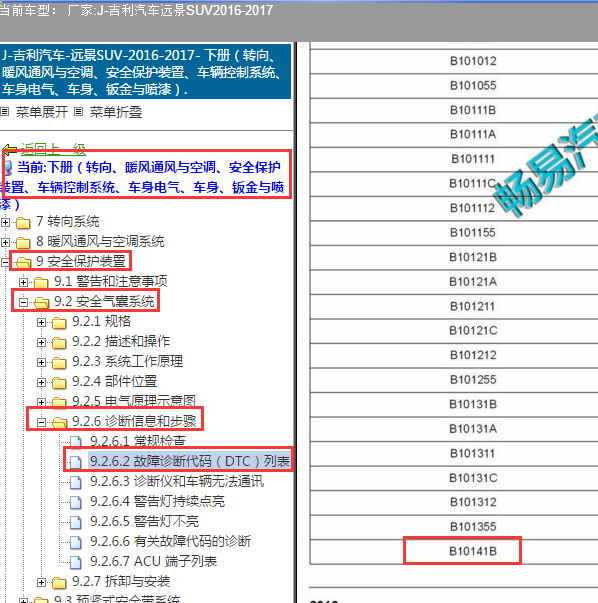Screen dimensions: 598x603
Task: Click the 当前:下册 current volume link
Action: (143, 187)
